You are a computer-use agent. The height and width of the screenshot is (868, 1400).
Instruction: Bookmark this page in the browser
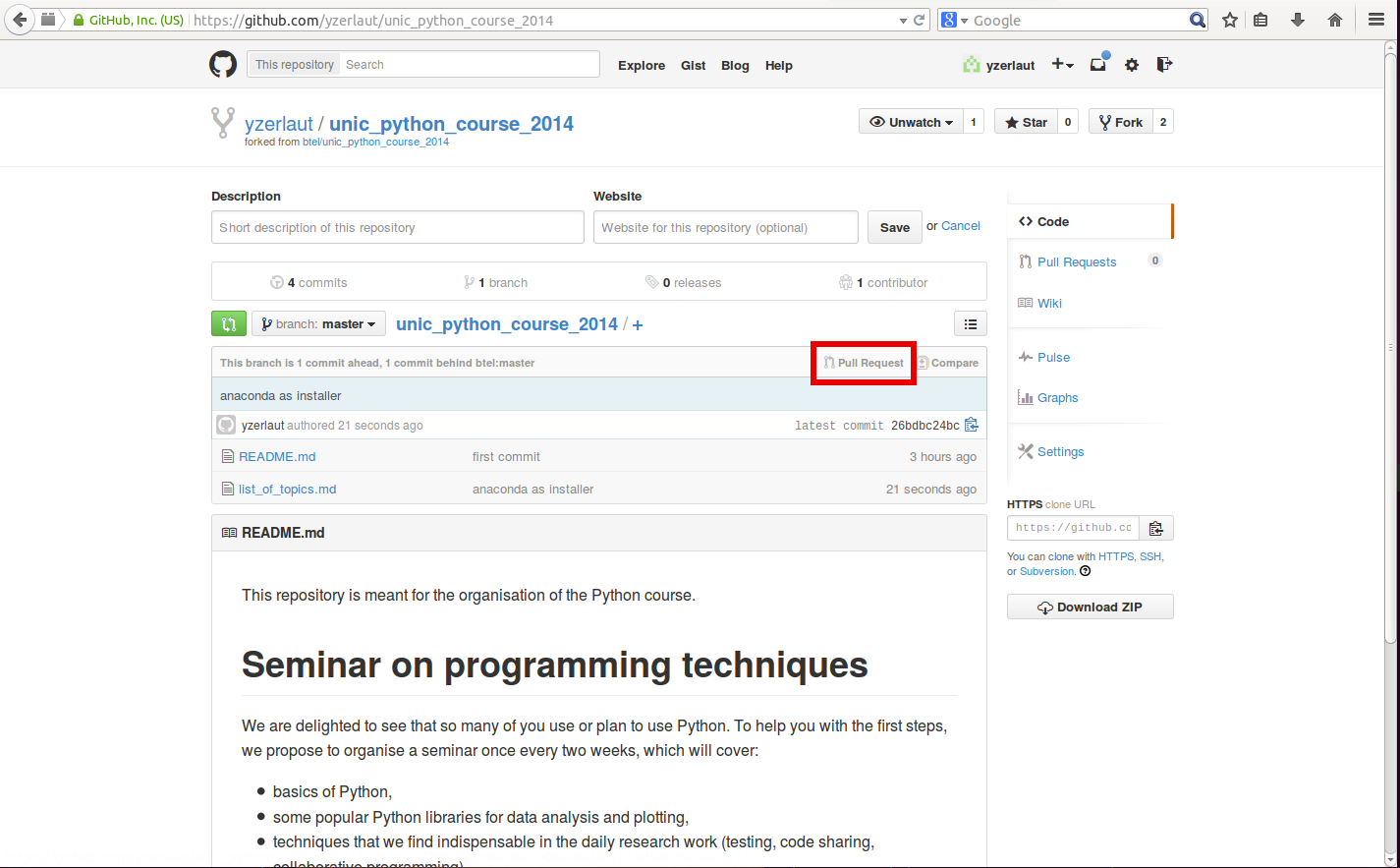[x=1229, y=19]
